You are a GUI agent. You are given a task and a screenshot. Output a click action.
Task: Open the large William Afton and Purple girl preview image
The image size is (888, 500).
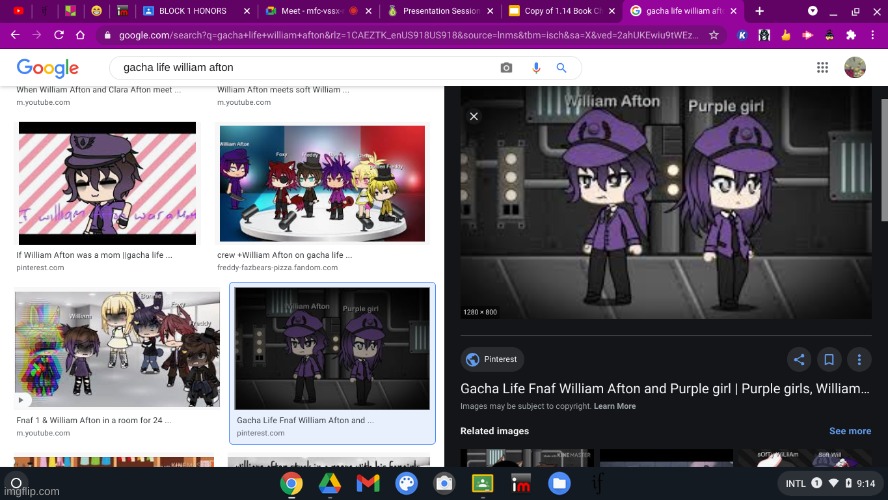(666, 202)
